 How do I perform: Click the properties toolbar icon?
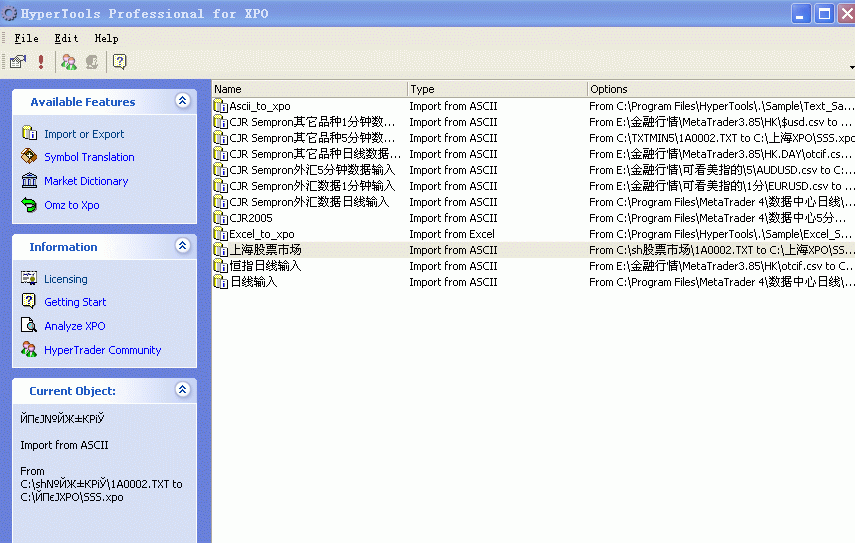click(18, 62)
